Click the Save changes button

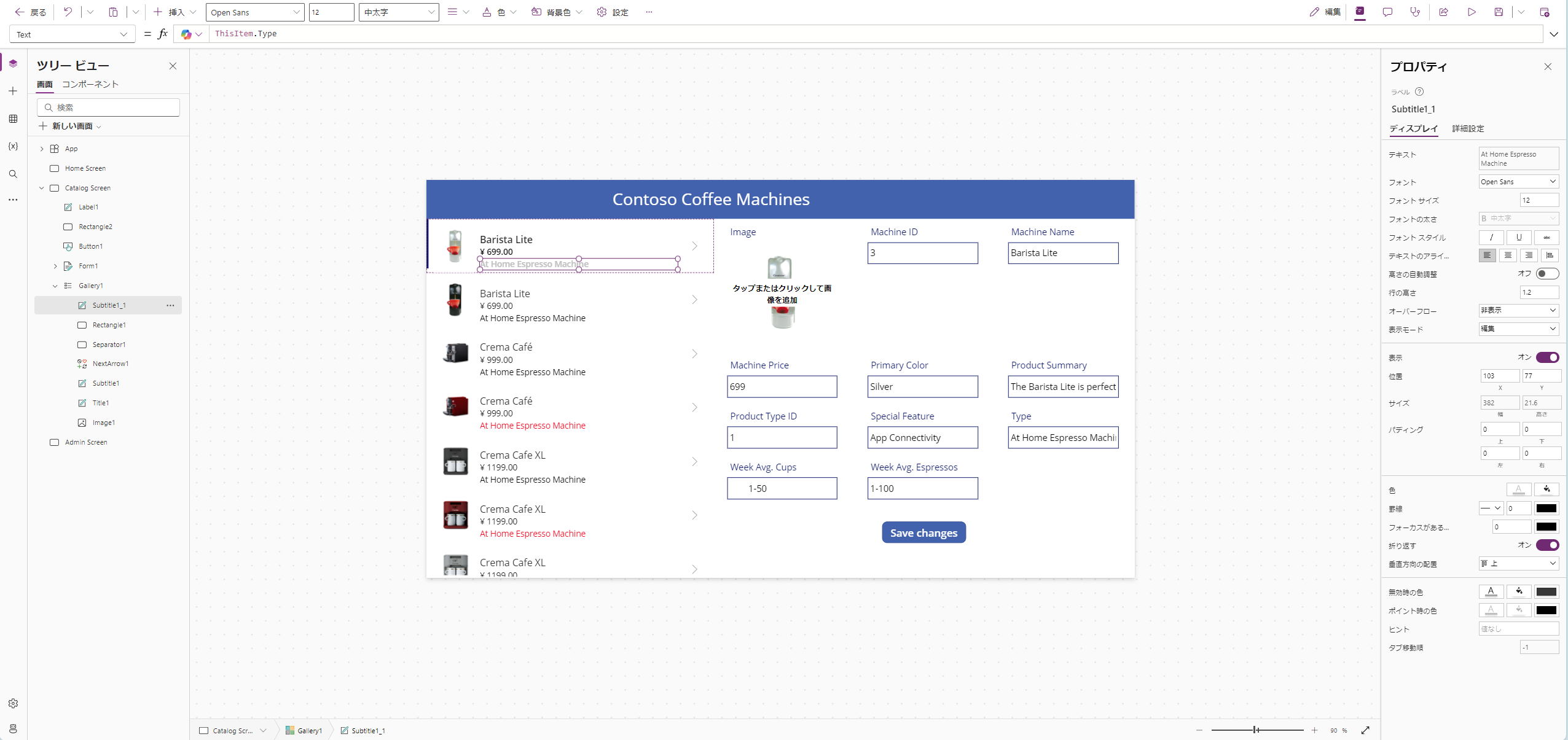[x=923, y=532]
